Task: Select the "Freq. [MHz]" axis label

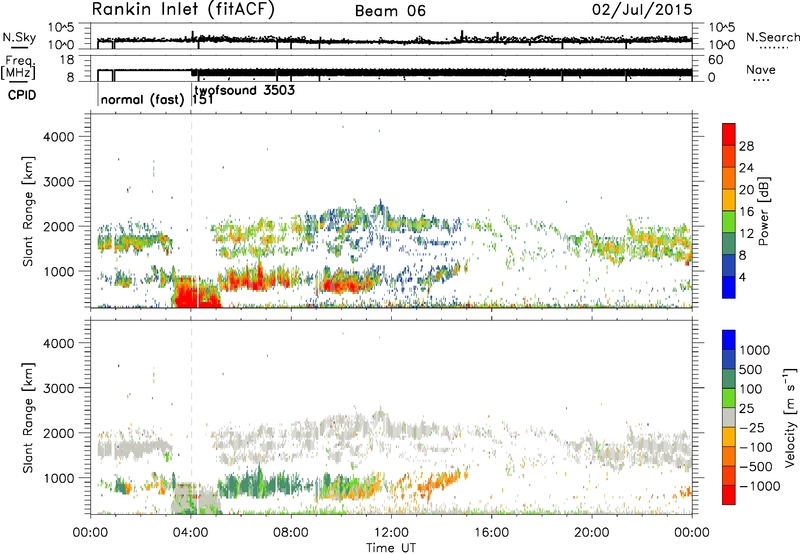Action: 18,68
